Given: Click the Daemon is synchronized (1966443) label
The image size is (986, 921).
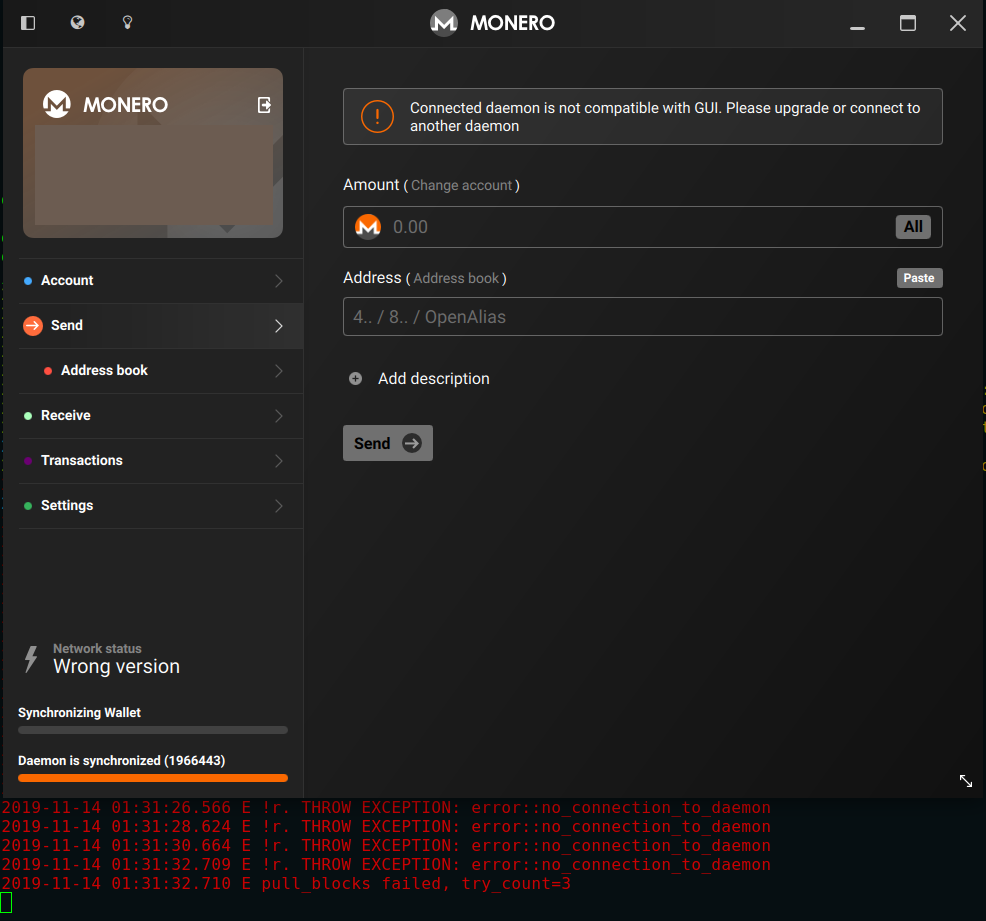Looking at the screenshot, I should 121,761.
